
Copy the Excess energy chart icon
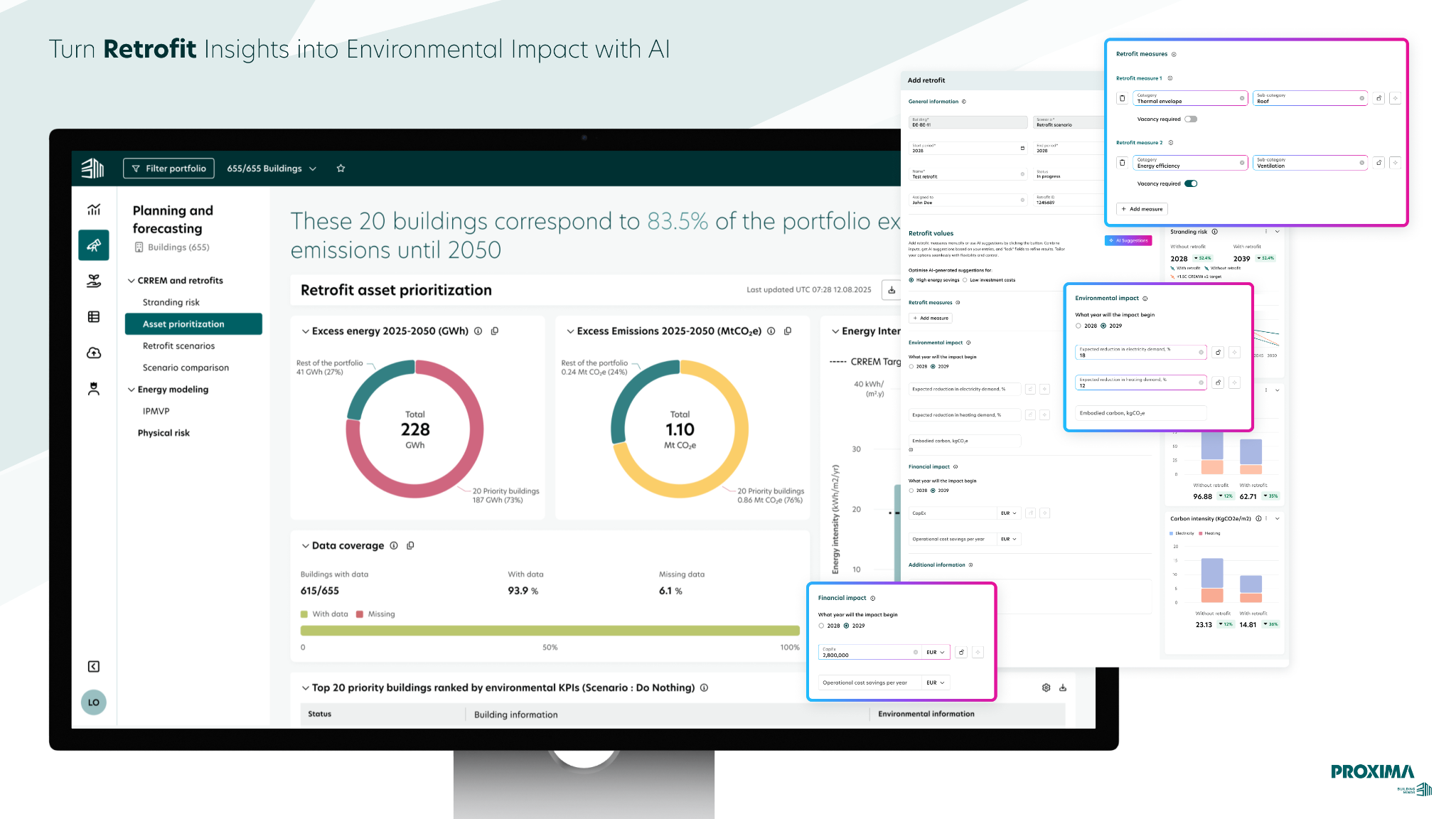point(495,331)
